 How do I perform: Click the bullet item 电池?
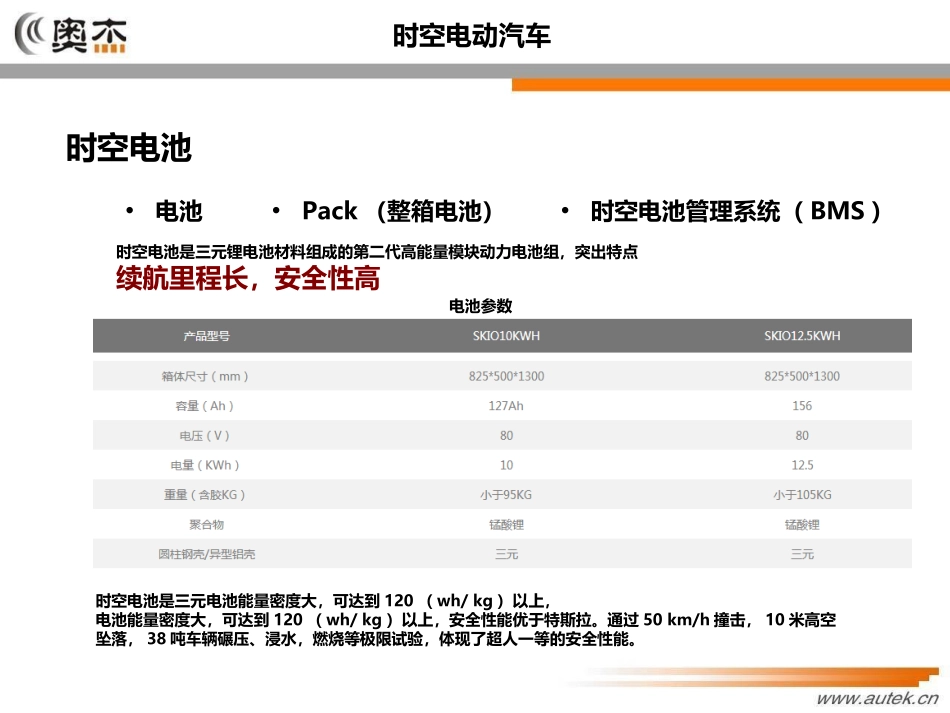[178, 211]
